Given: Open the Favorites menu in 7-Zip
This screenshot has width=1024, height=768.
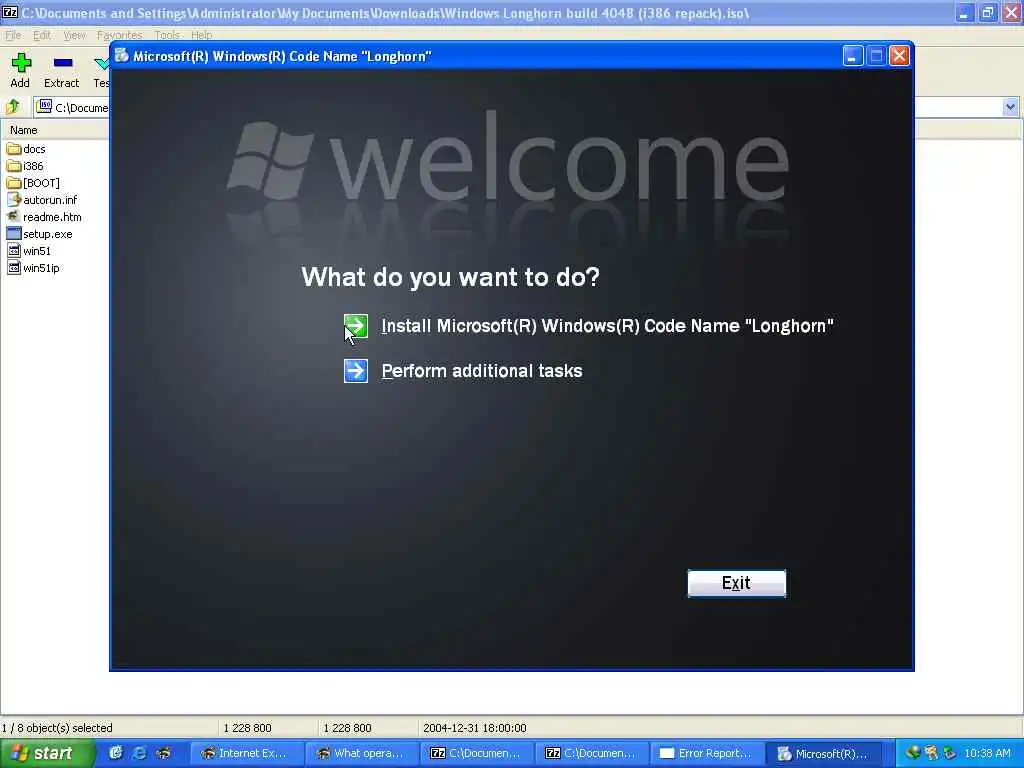Looking at the screenshot, I should (x=120, y=35).
